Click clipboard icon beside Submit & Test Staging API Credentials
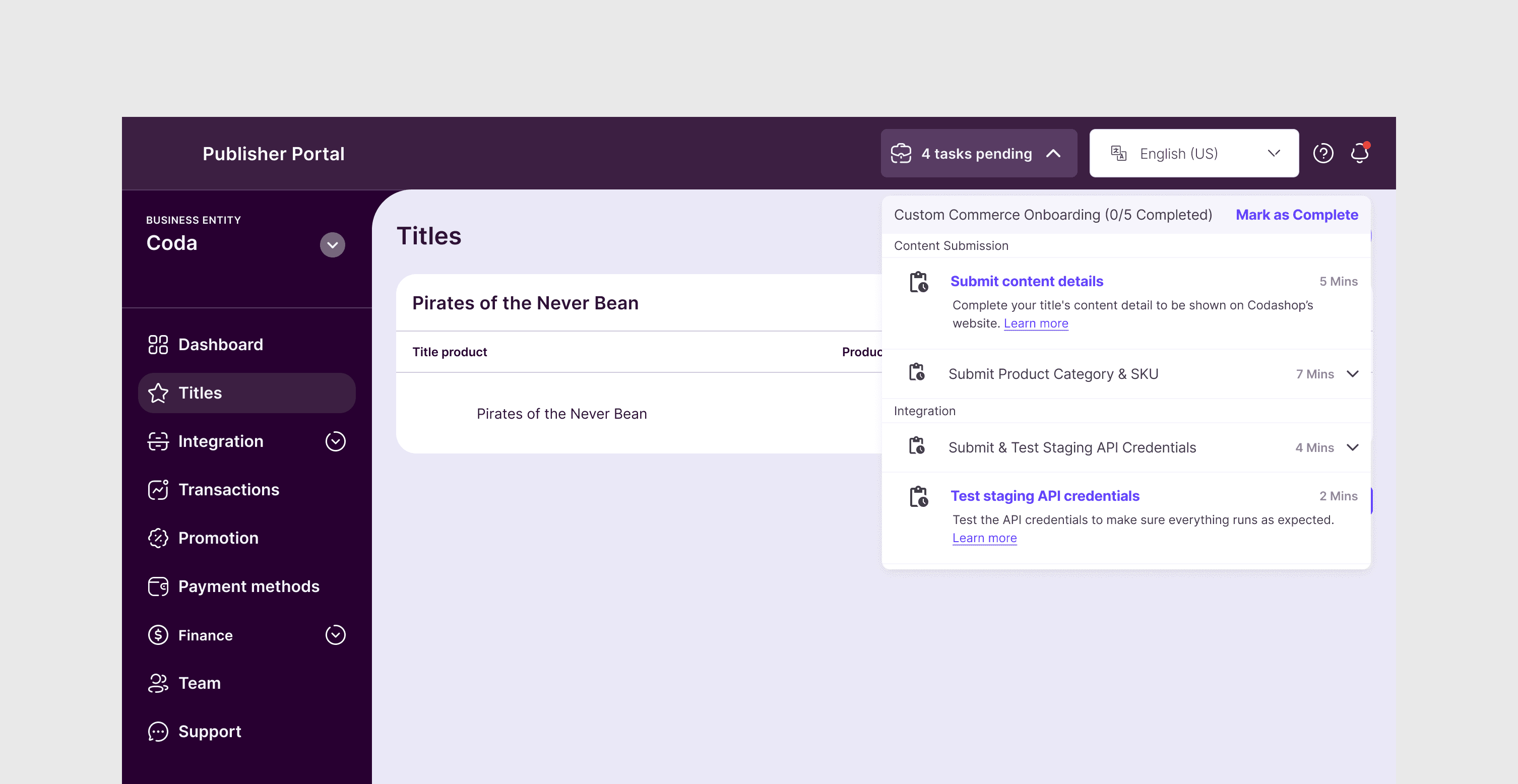The image size is (1518, 784). 917,446
